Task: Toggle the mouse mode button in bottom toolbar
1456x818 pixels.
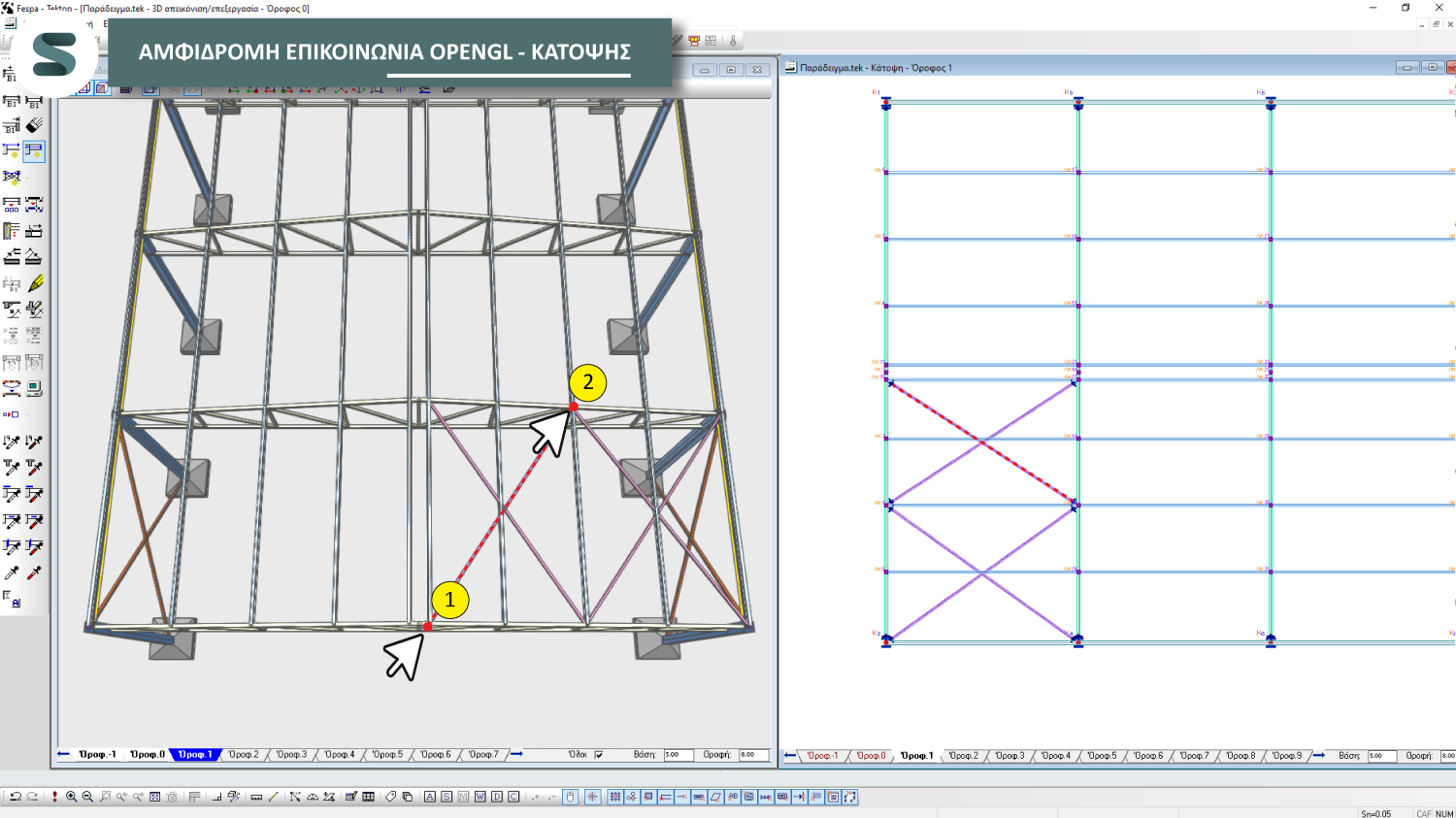Action: coord(571,797)
